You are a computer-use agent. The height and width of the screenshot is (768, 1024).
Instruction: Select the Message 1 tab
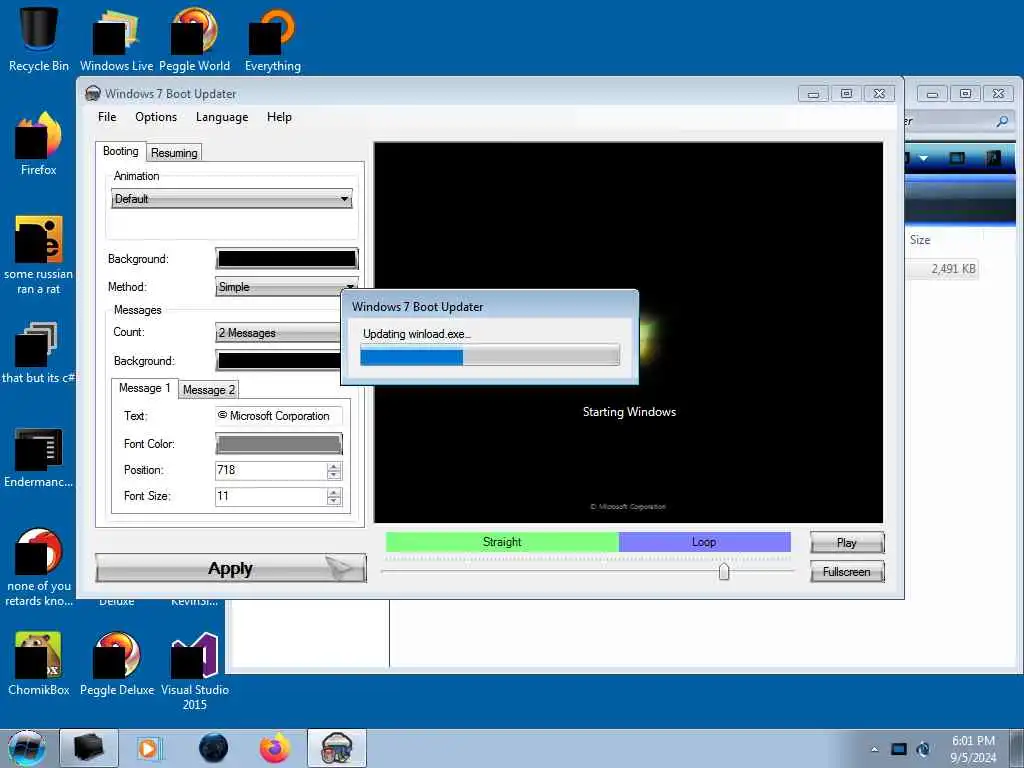[x=144, y=388]
